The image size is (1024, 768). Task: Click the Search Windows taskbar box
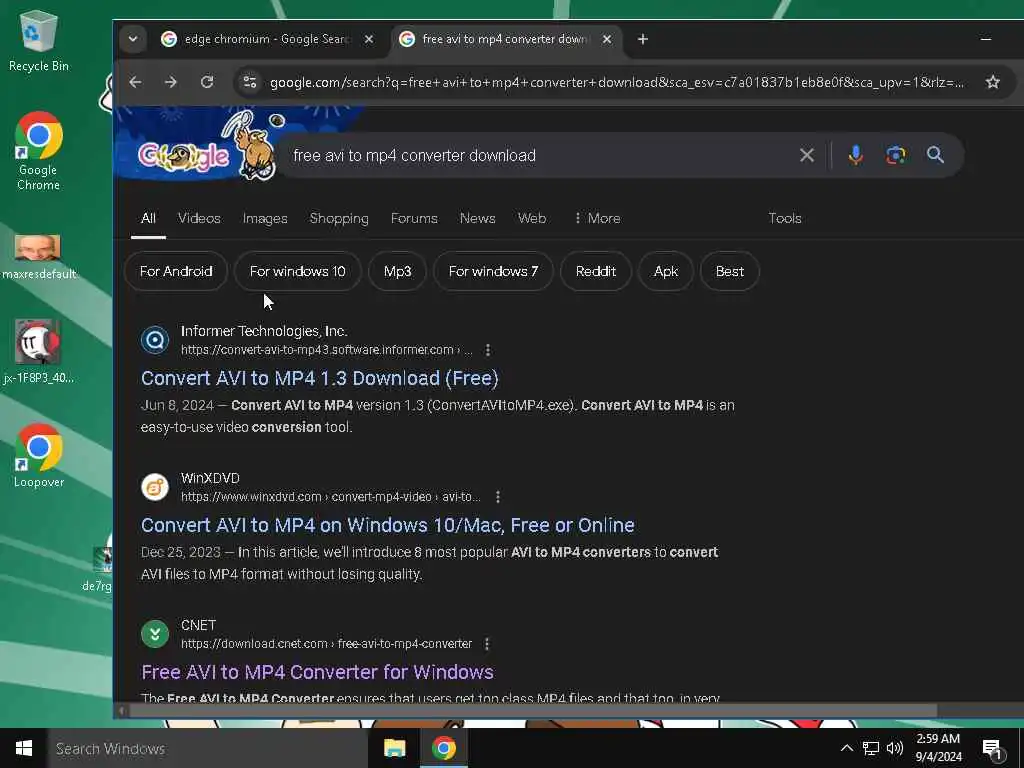coord(208,748)
